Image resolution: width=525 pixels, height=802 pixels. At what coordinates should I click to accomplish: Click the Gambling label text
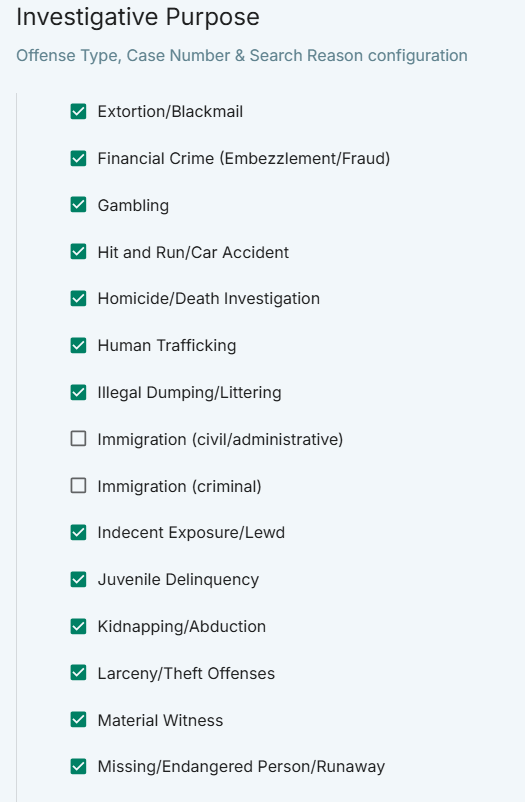[x=133, y=206]
